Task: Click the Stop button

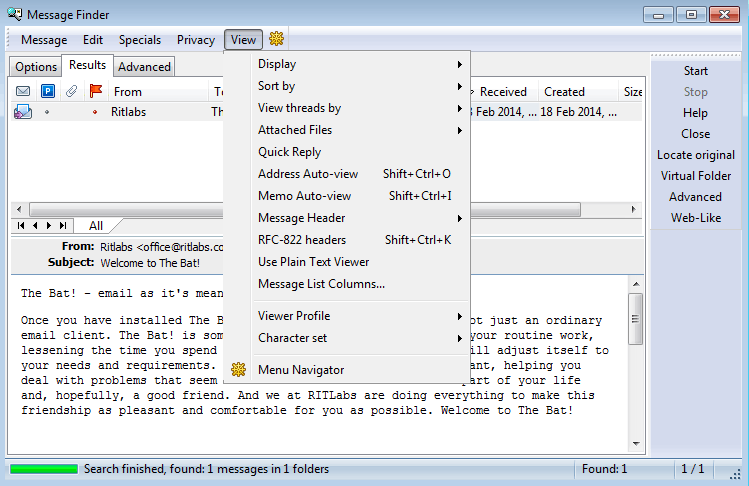Action: click(x=696, y=92)
